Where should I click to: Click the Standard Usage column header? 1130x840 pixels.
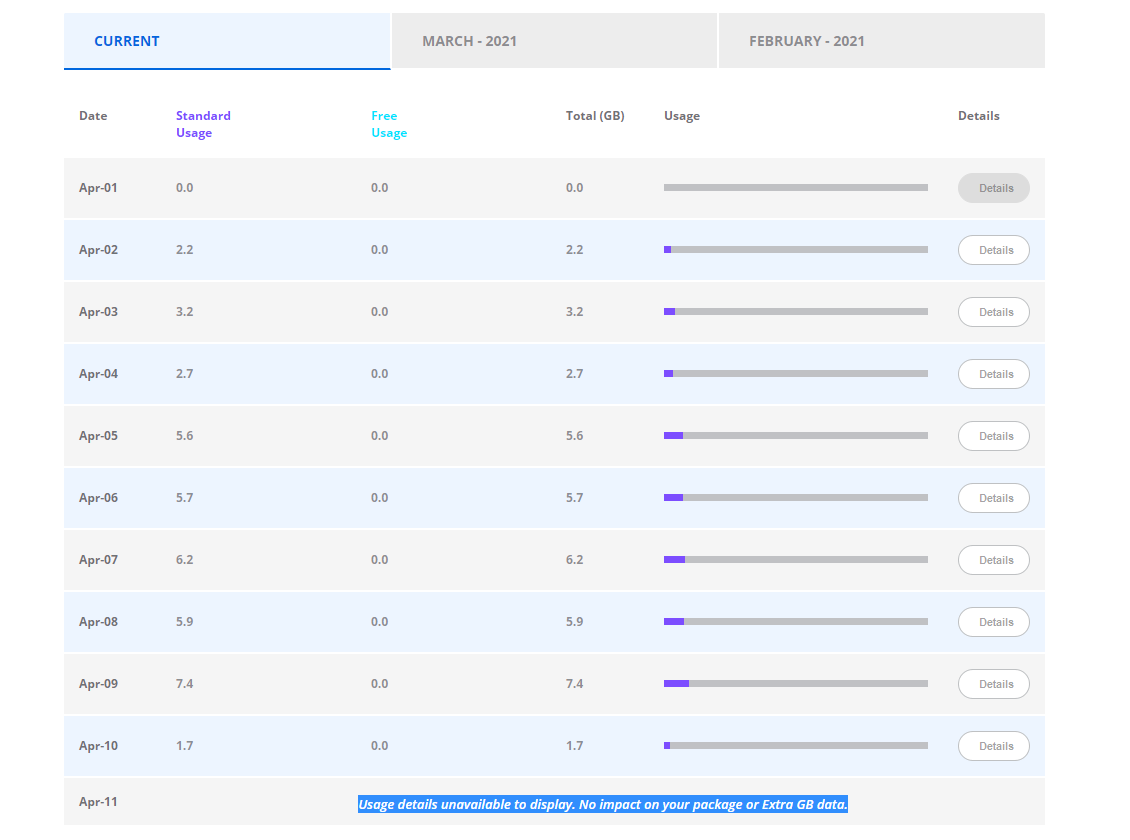pyautogui.click(x=203, y=124)
